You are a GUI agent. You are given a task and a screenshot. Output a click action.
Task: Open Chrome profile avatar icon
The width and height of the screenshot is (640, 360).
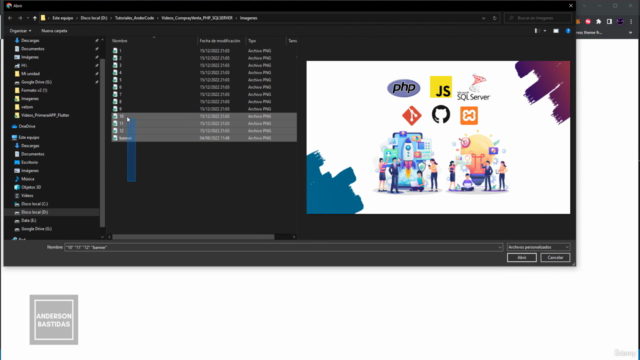[x=620, y=22]
